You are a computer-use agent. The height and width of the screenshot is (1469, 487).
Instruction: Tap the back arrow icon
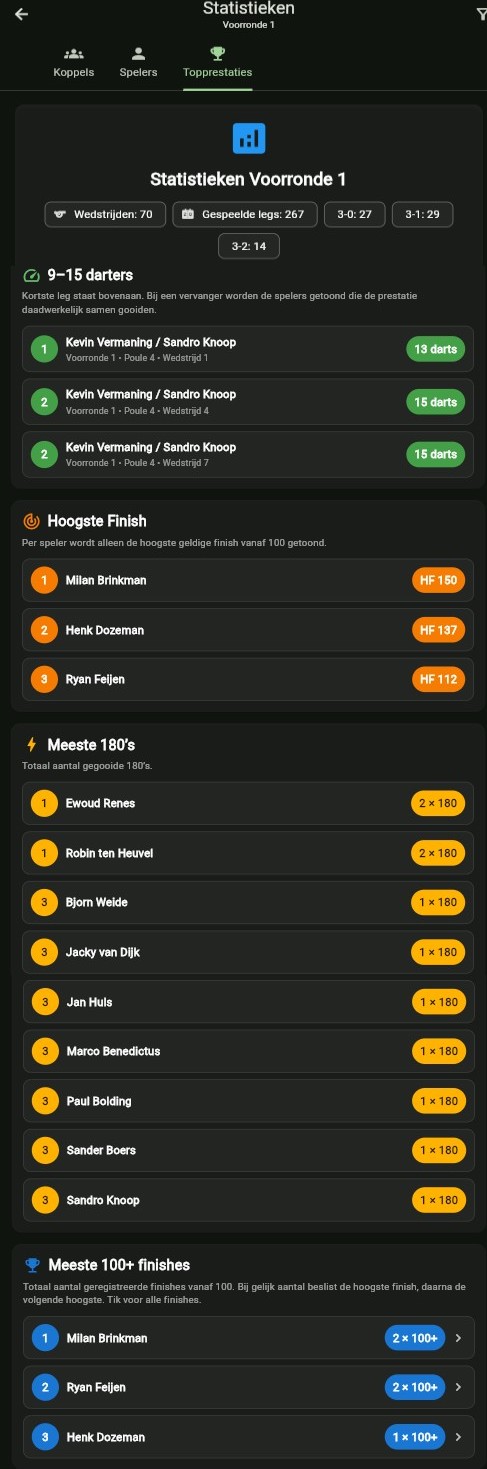click(21, 14)
